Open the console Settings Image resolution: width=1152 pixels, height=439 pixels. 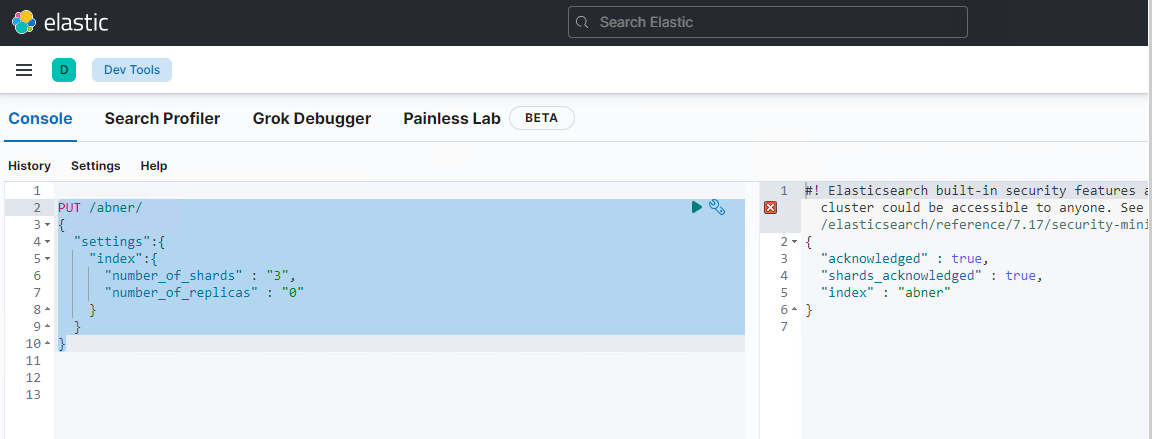pyautogui.click(x=96, y=166)
